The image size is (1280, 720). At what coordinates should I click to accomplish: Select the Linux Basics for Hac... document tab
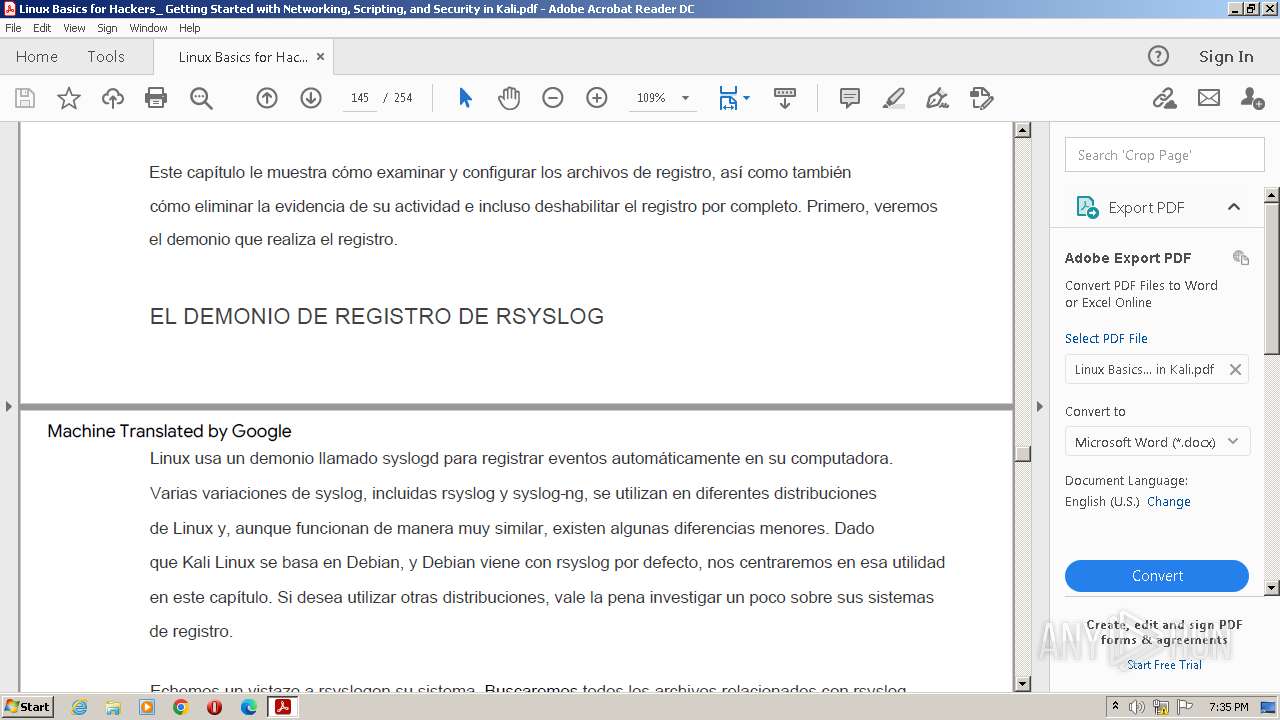pyautogui.click(x=243, y=57)
